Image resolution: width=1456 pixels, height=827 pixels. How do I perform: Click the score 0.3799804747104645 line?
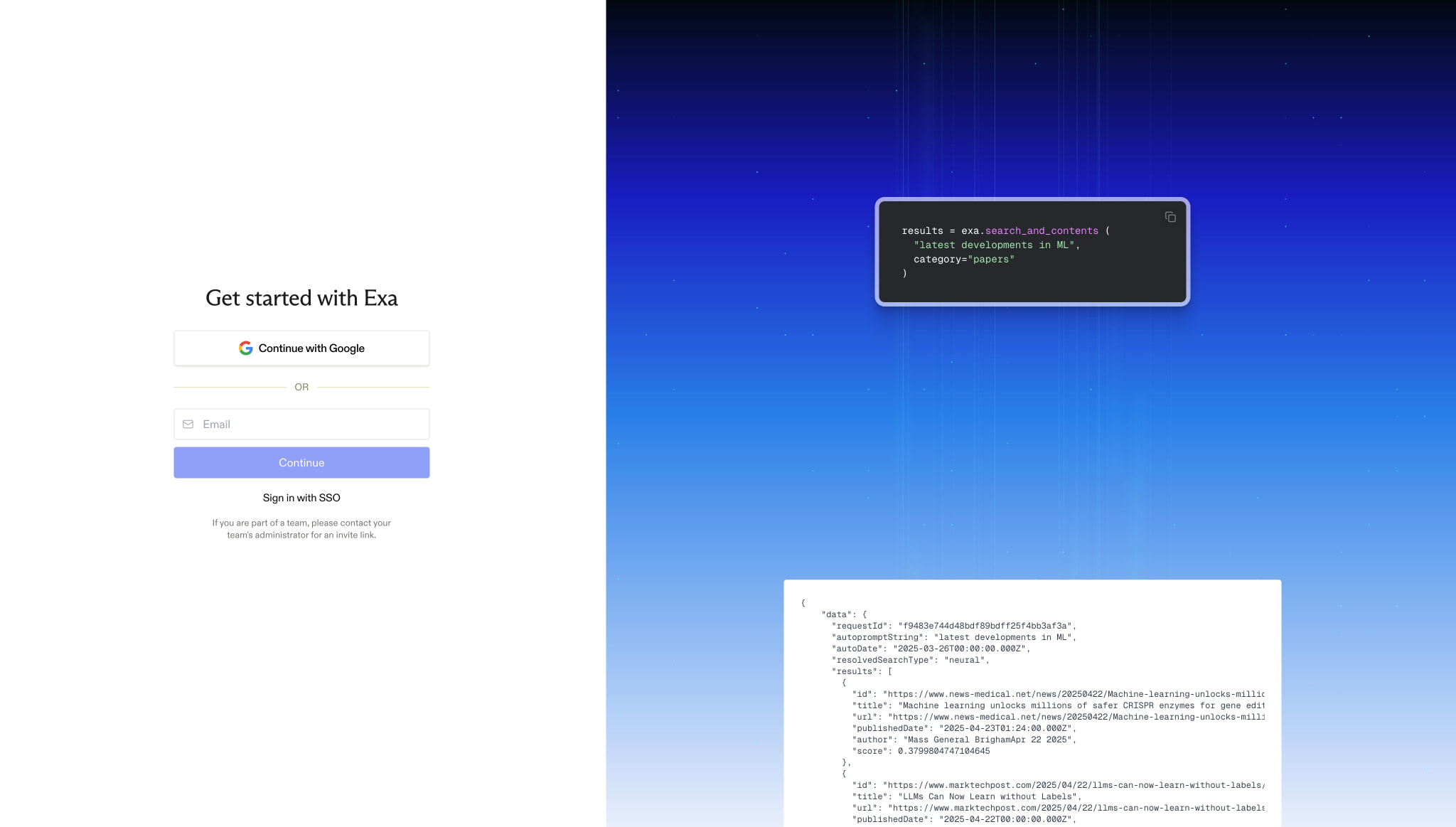921,751
